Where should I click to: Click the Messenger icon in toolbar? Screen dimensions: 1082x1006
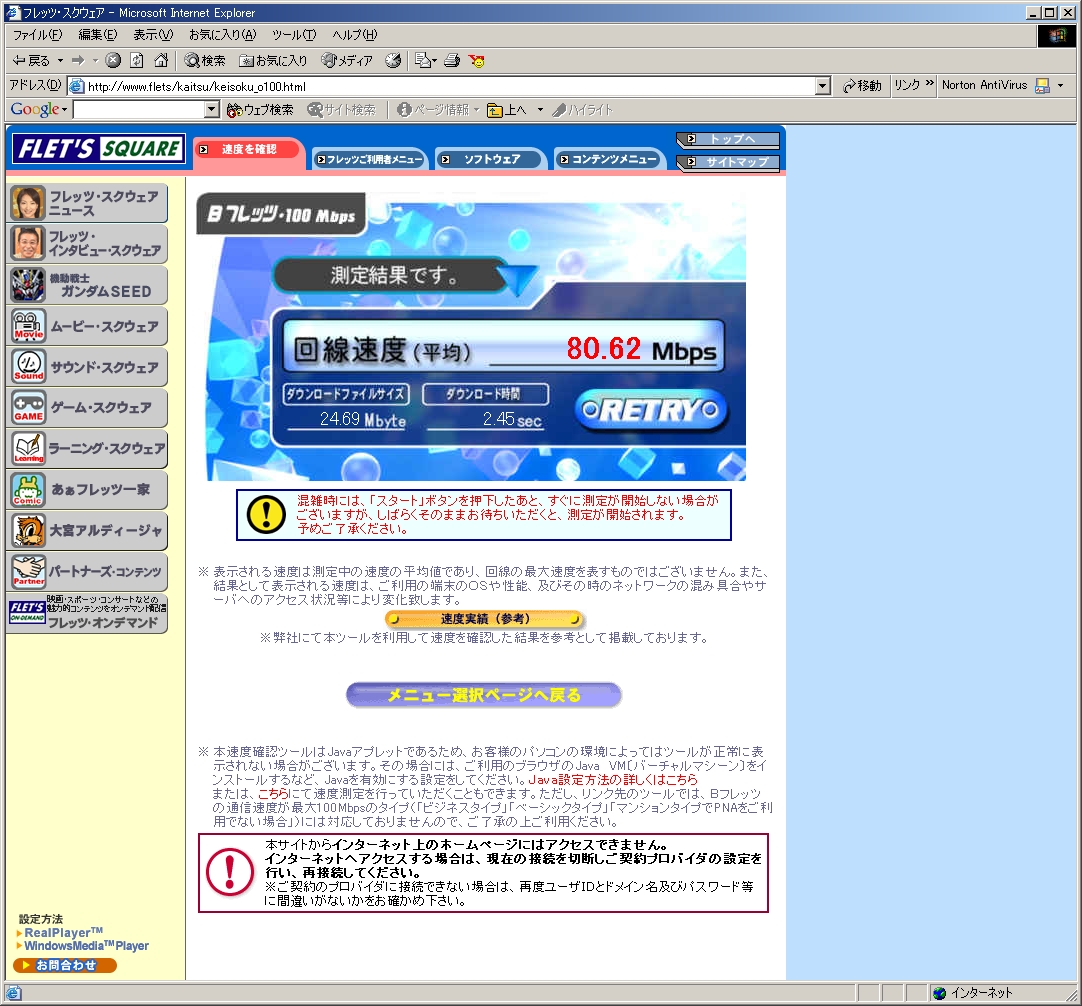coord(476,61)
